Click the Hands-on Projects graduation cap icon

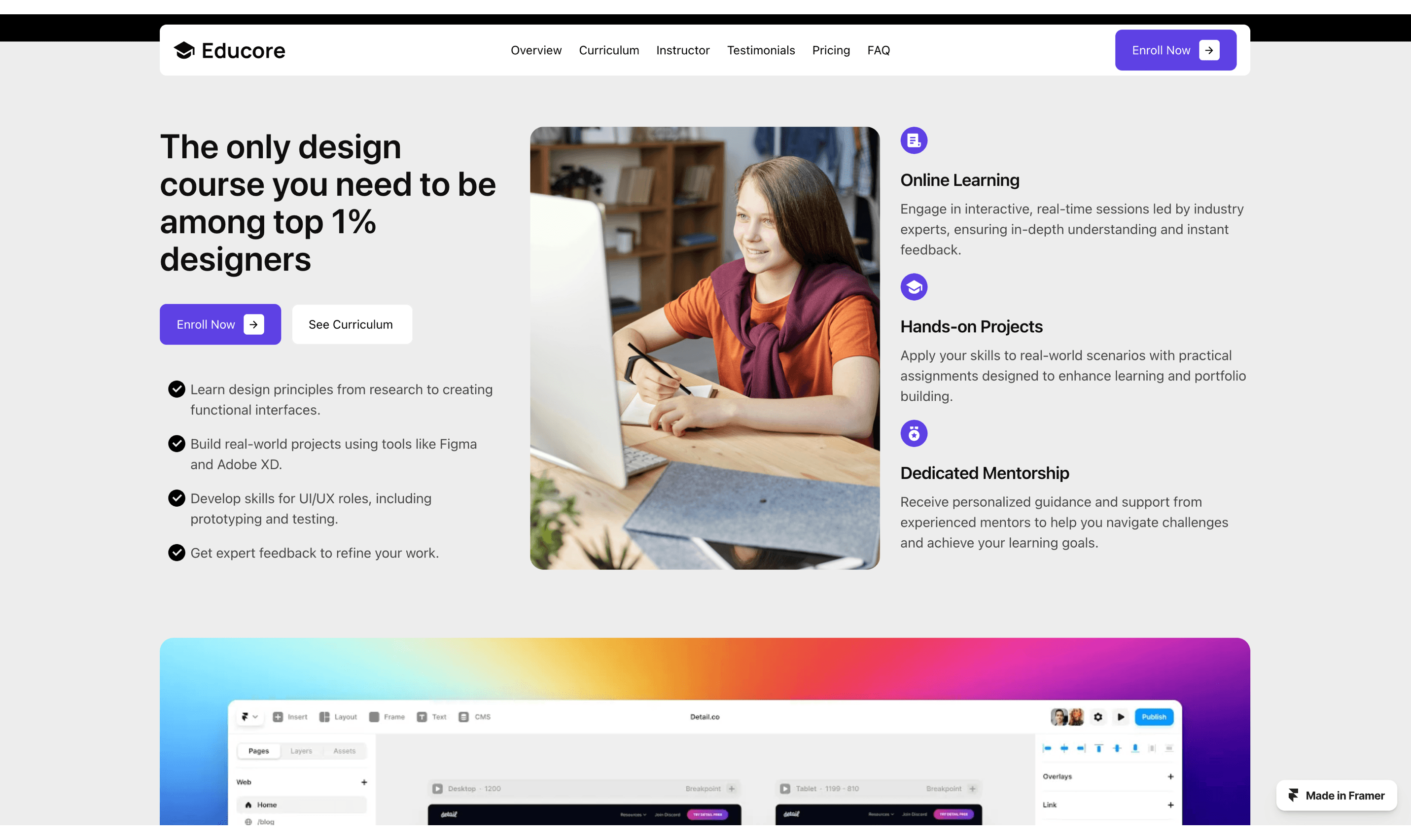(x=914, y=287)
